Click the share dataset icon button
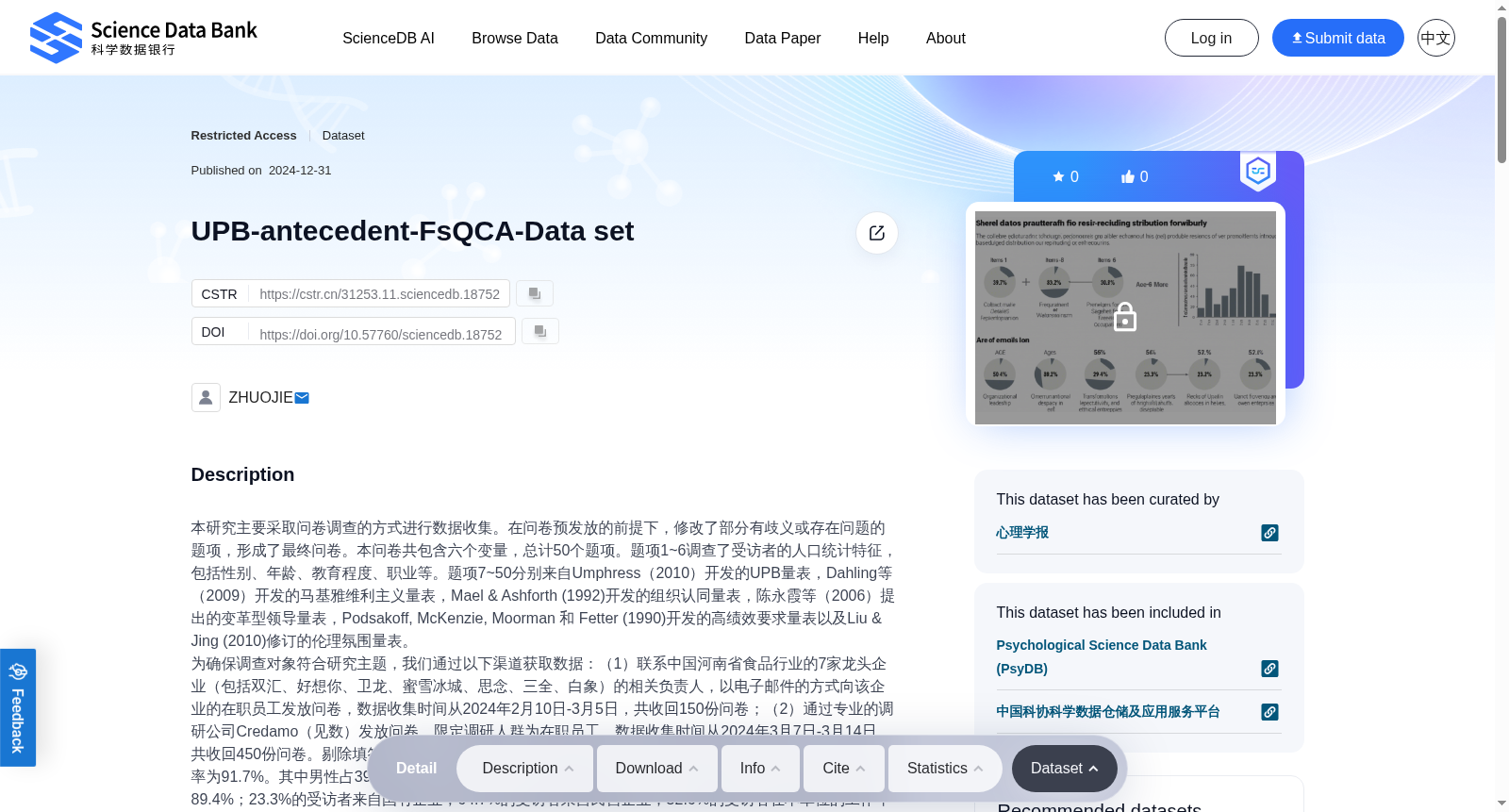This screenshot has height=812, width=1509. 877,233
